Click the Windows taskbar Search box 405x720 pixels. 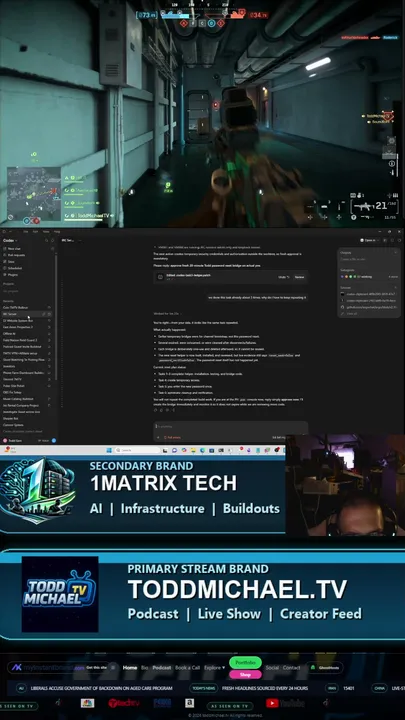(137, 450)
